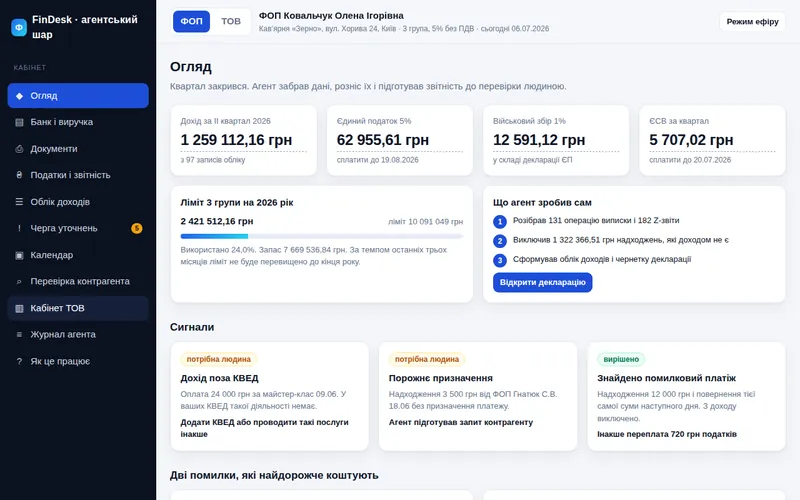Click the Облік доходів list icon

tap(19, 202)
